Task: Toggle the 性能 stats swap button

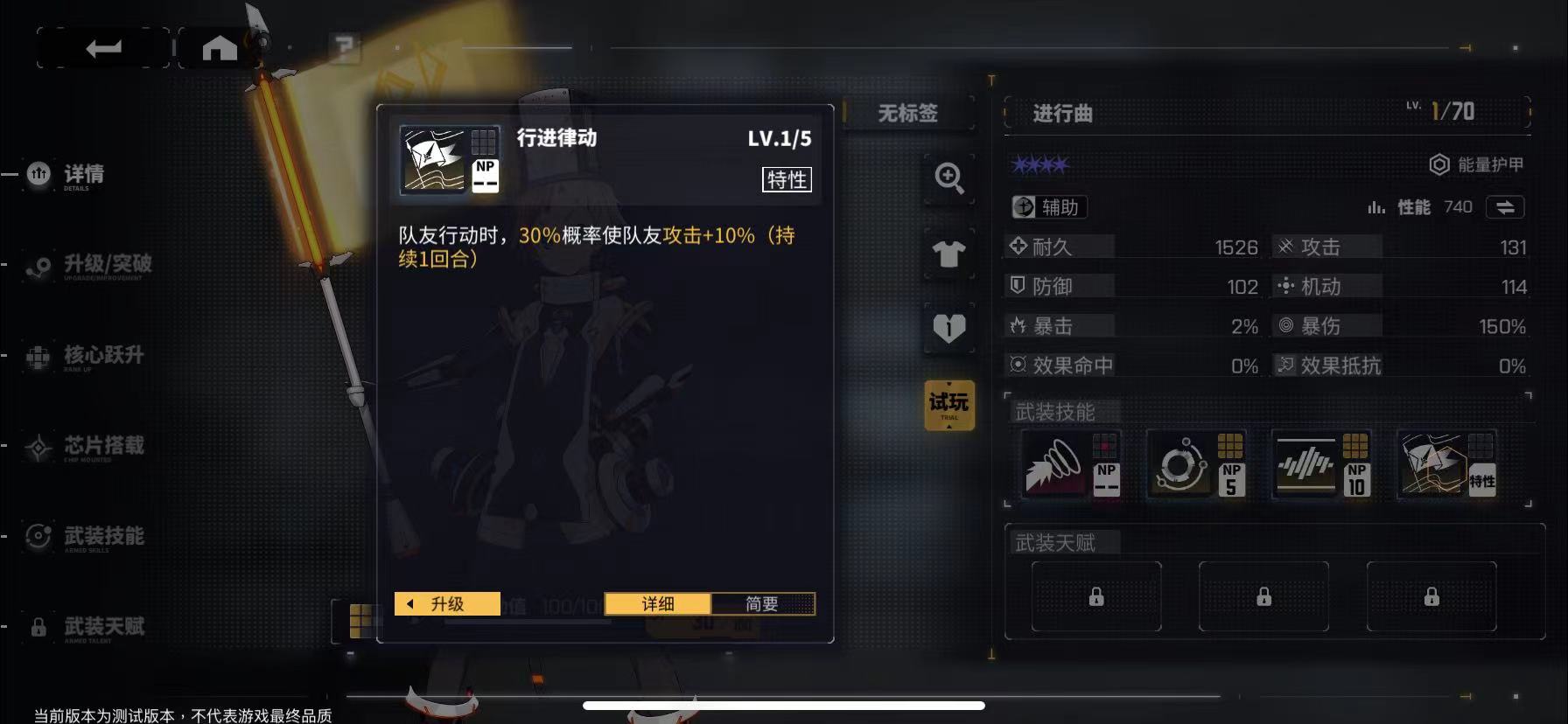Action: (x=1505, y=207)
